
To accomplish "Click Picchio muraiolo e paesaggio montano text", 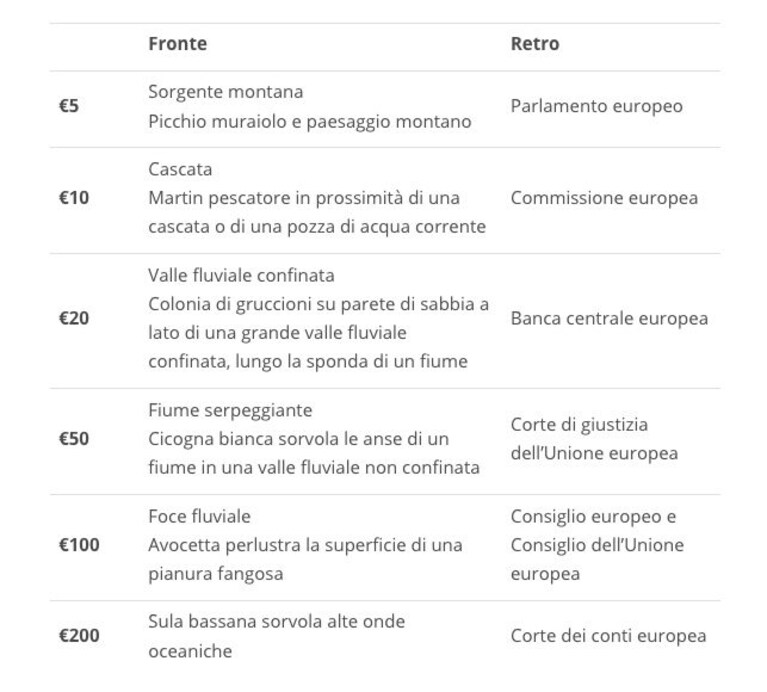I will pyautogui.click(x=310, y=121).
